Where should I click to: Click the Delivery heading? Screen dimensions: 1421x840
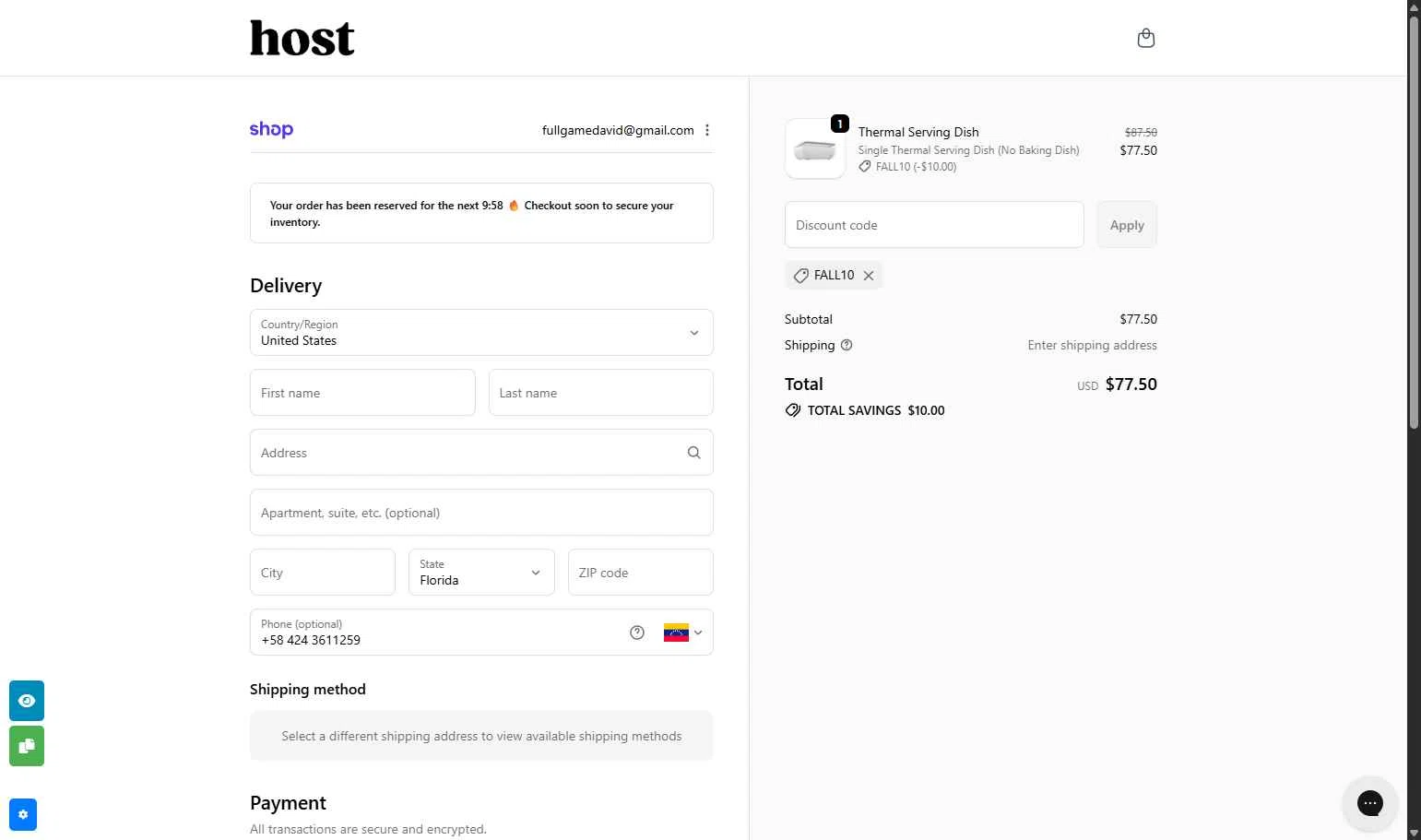point(286,286)
